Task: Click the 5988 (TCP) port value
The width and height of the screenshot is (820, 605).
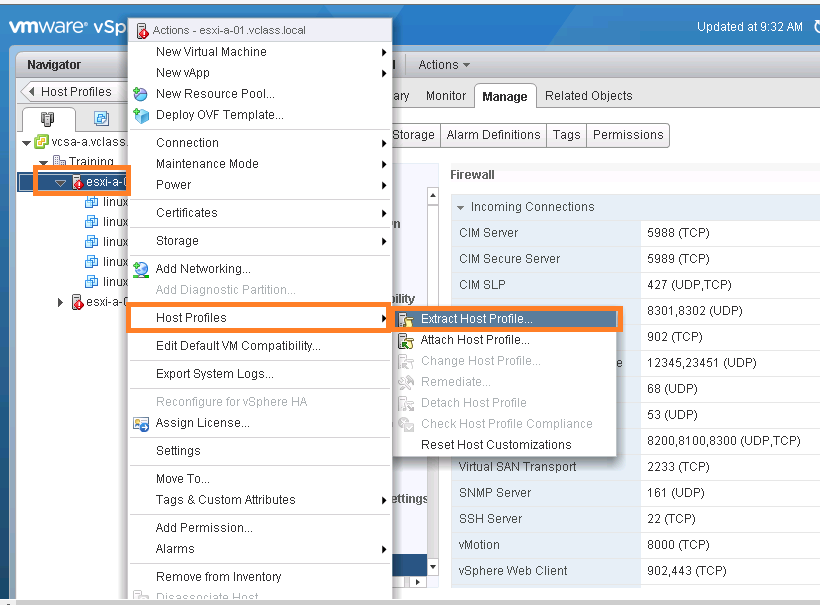Action: (678, 233)
